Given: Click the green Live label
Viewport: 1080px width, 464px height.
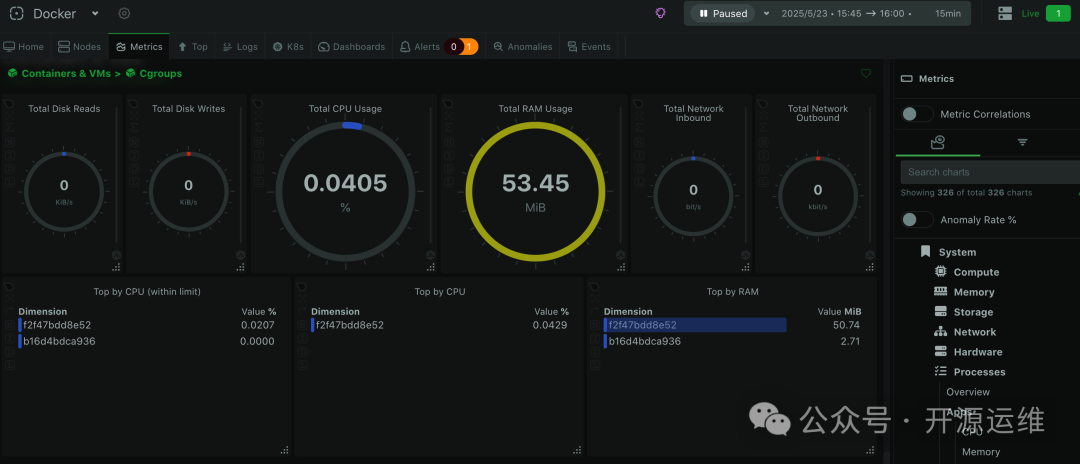Looking at the screenshot, I should click(x=1030, y=13).
